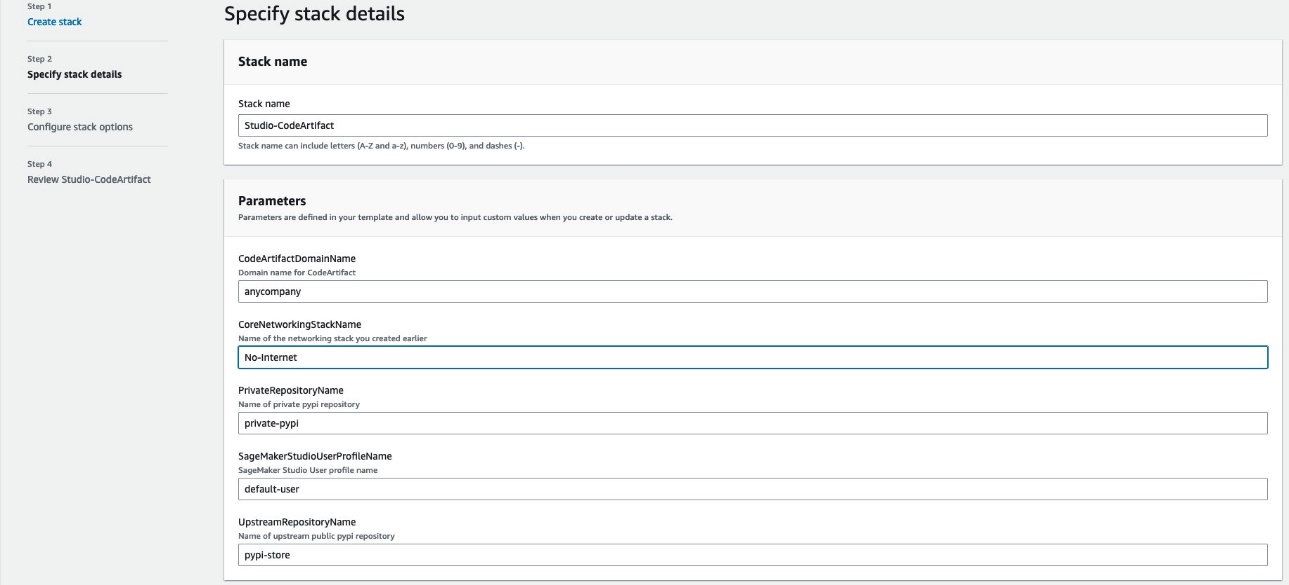Screen dimensions: 1289x585
Task: Select Configure stack options step
Action: pos(80,127)
